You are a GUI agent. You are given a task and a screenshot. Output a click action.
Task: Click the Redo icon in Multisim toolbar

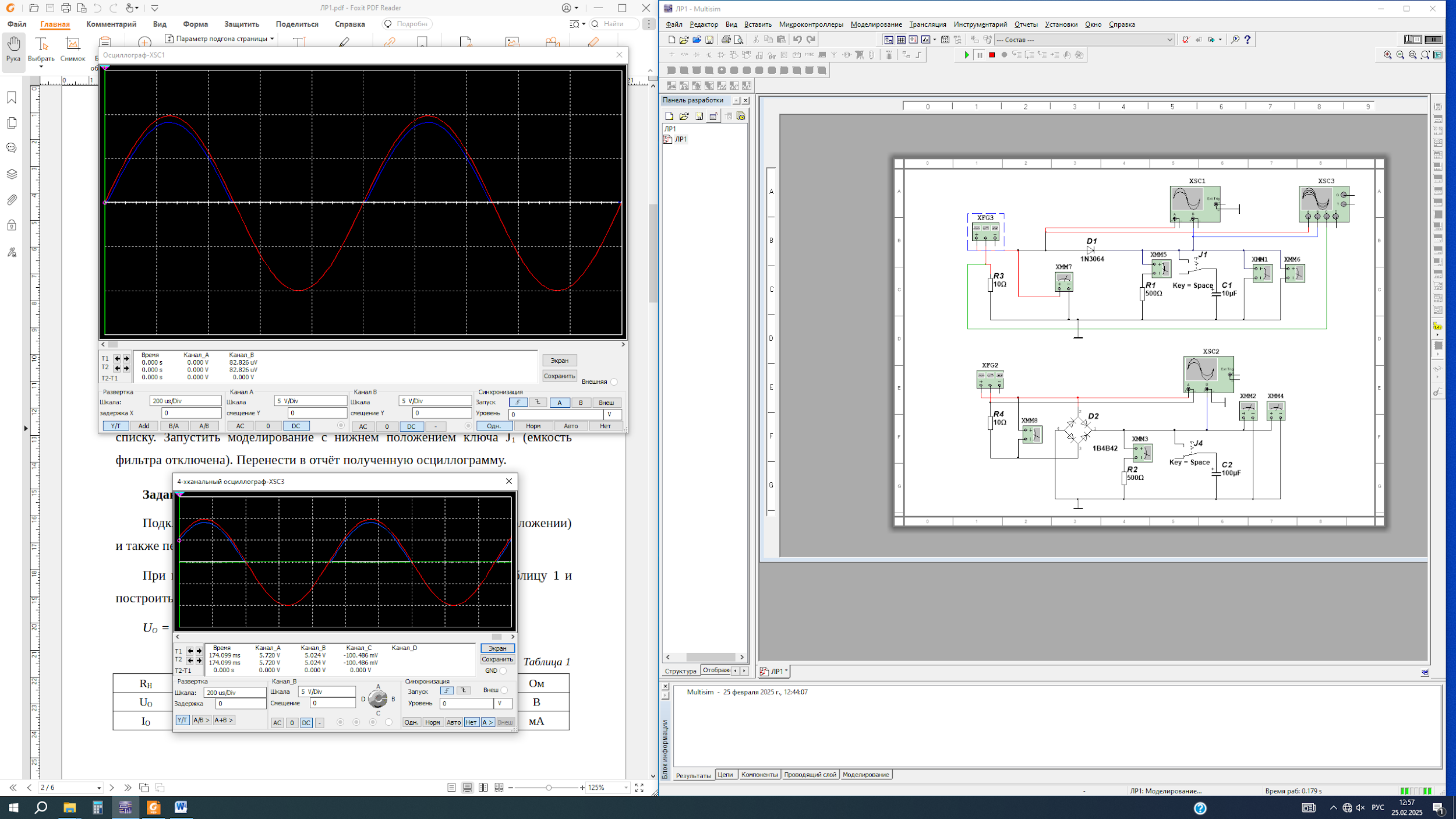coord(811,40)
